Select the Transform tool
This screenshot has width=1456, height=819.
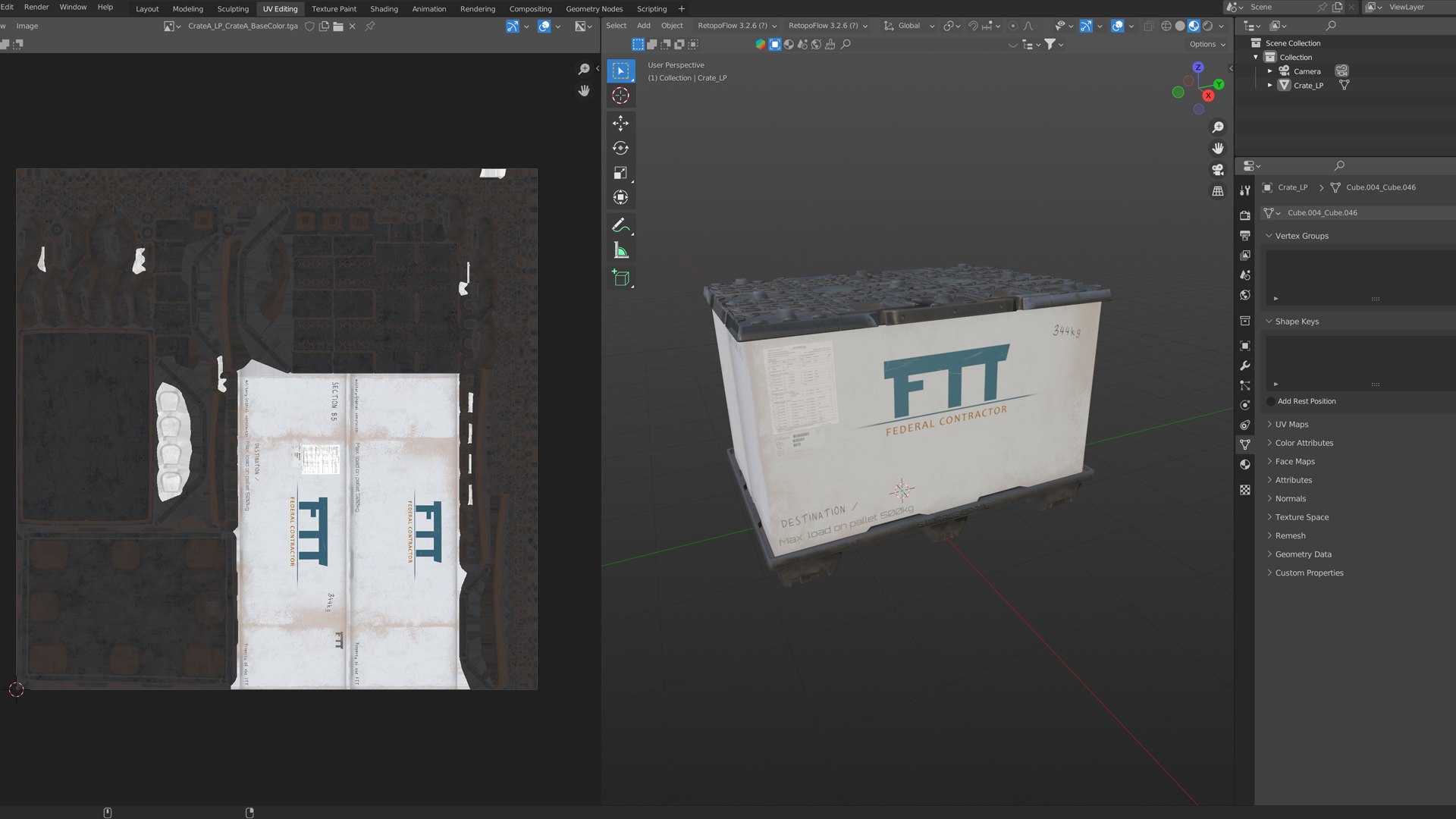click(x=620, y=198)
